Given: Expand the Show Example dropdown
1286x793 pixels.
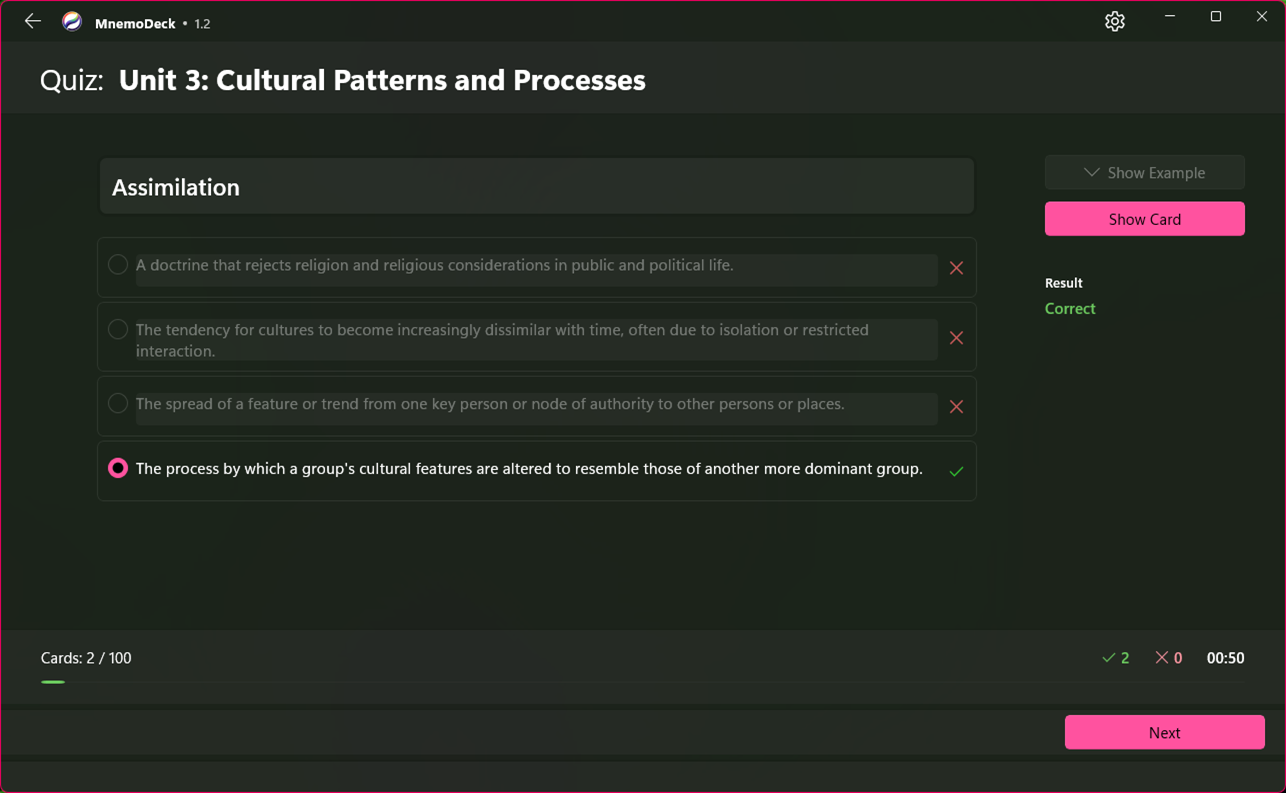Looking at the screenshot, I should [1144, 173].
